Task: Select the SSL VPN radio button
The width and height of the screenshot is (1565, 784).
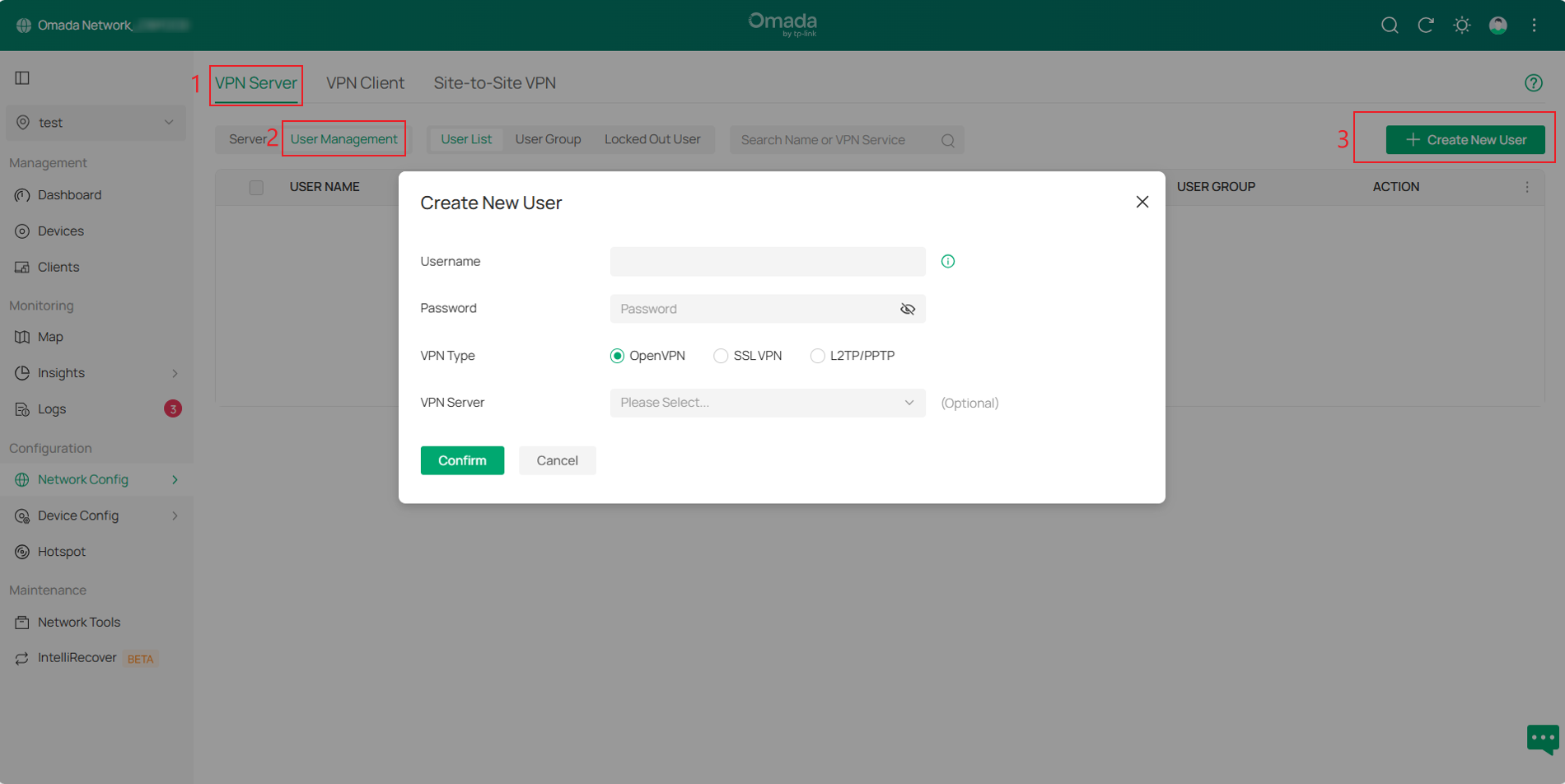Action: [x=721, y=355]
